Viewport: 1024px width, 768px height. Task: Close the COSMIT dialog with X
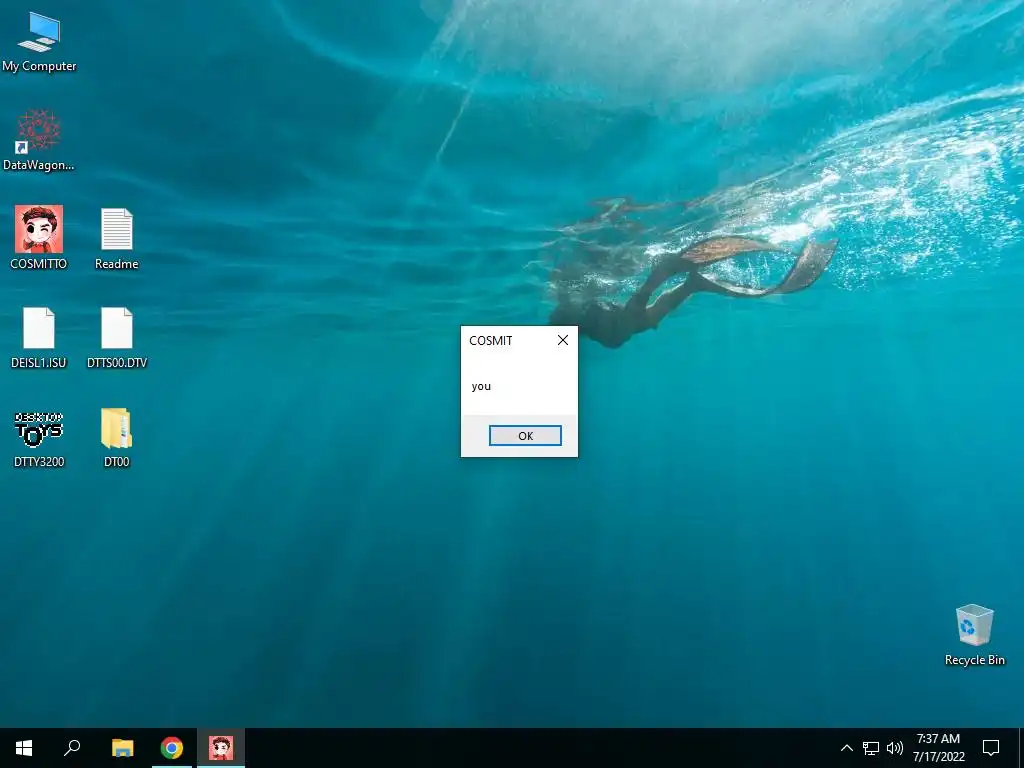[x=562, y=340]
